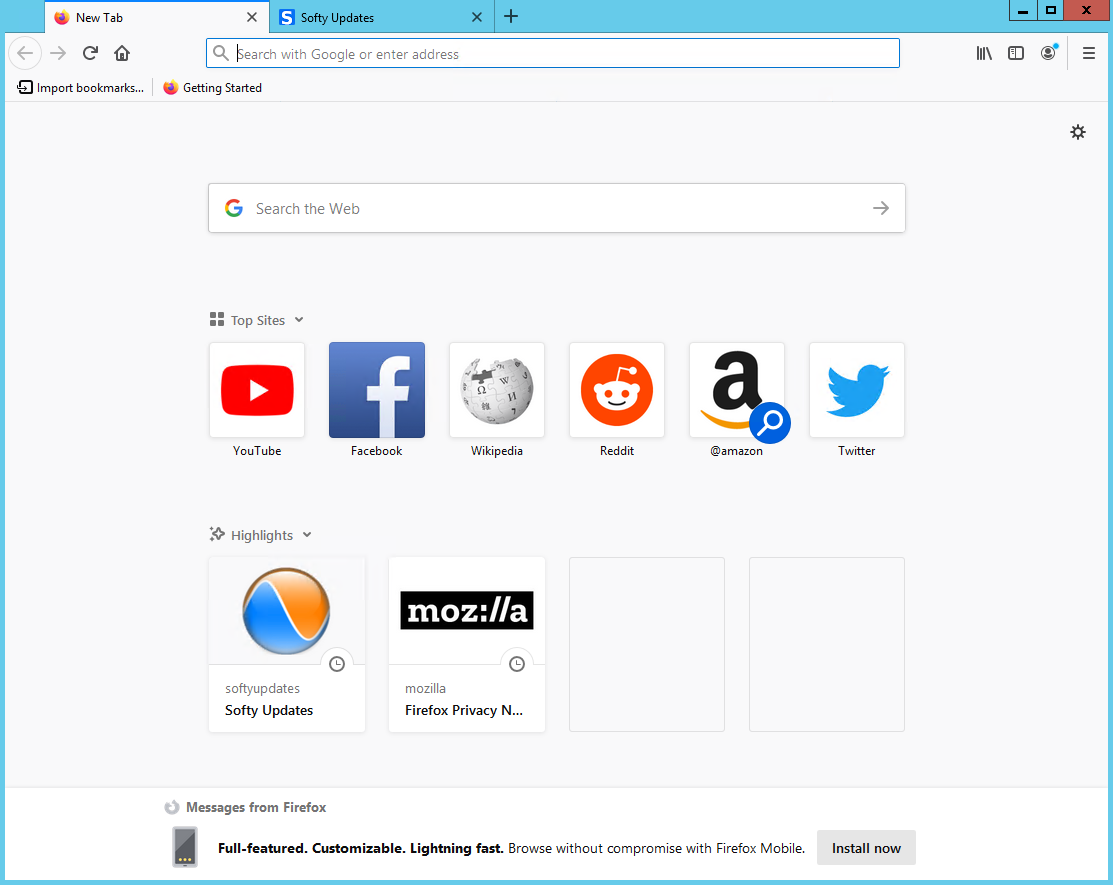Close the New Tab tab

pos(252,17)
